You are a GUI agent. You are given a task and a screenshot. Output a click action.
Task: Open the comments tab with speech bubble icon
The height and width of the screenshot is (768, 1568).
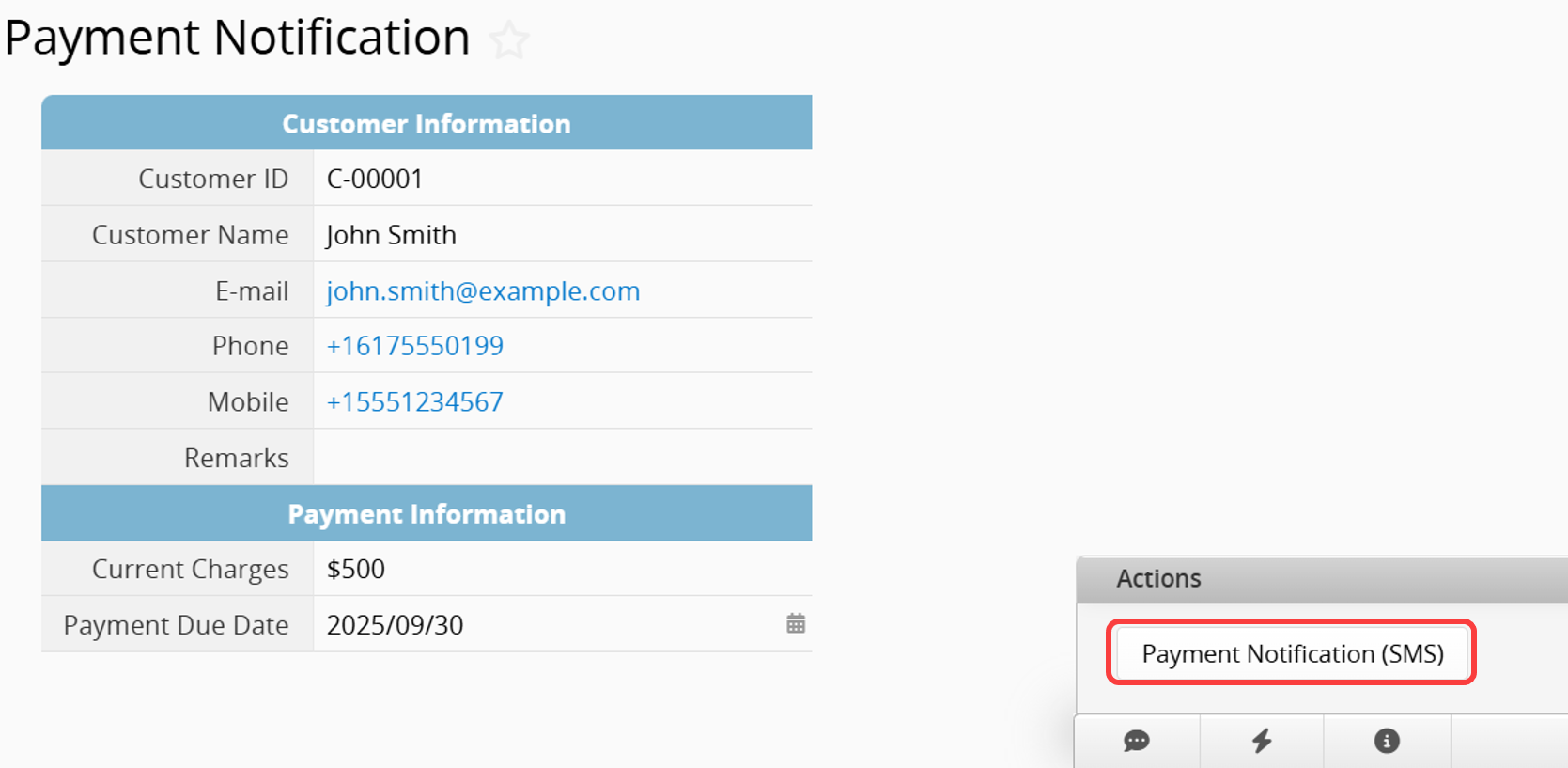(x=1137, y=741)
